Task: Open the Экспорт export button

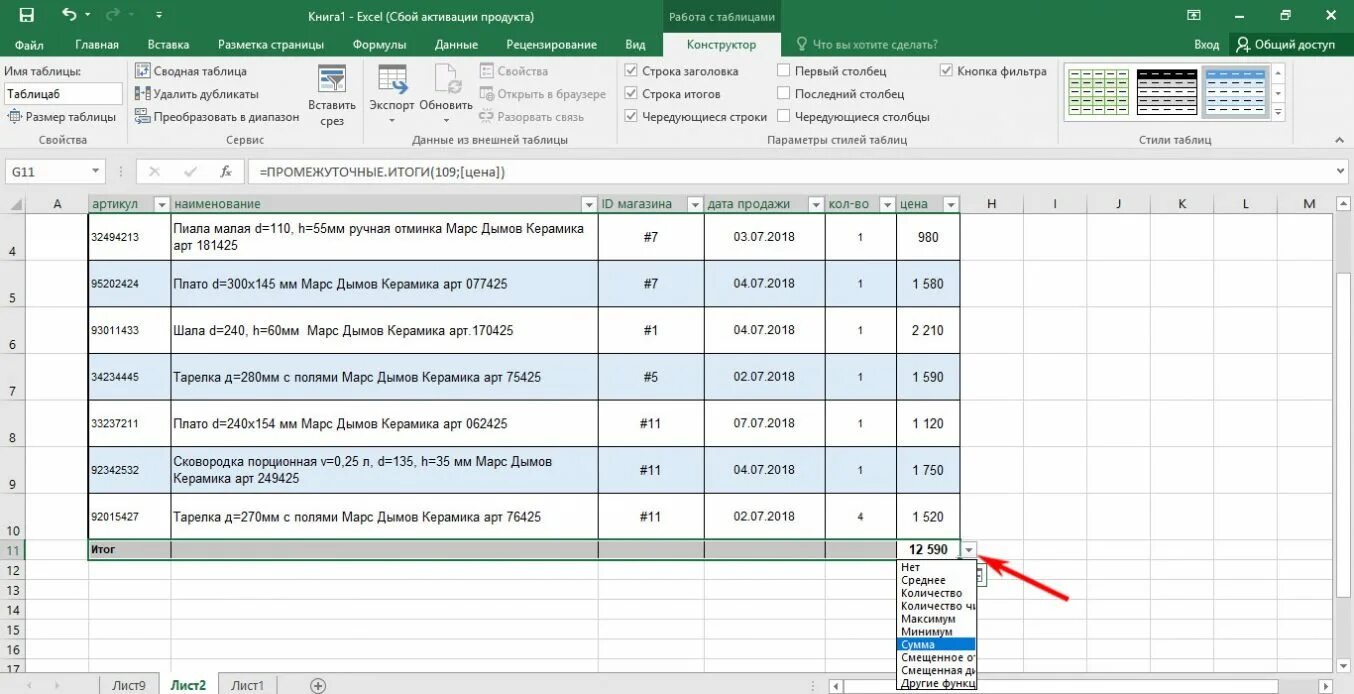Action: click(x=392, y=96)
